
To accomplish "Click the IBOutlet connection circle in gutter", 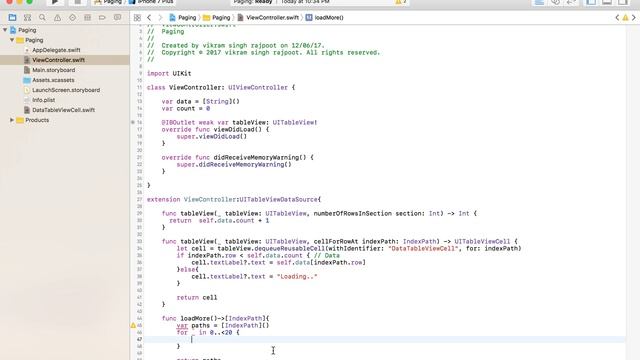I will [133, 122].
